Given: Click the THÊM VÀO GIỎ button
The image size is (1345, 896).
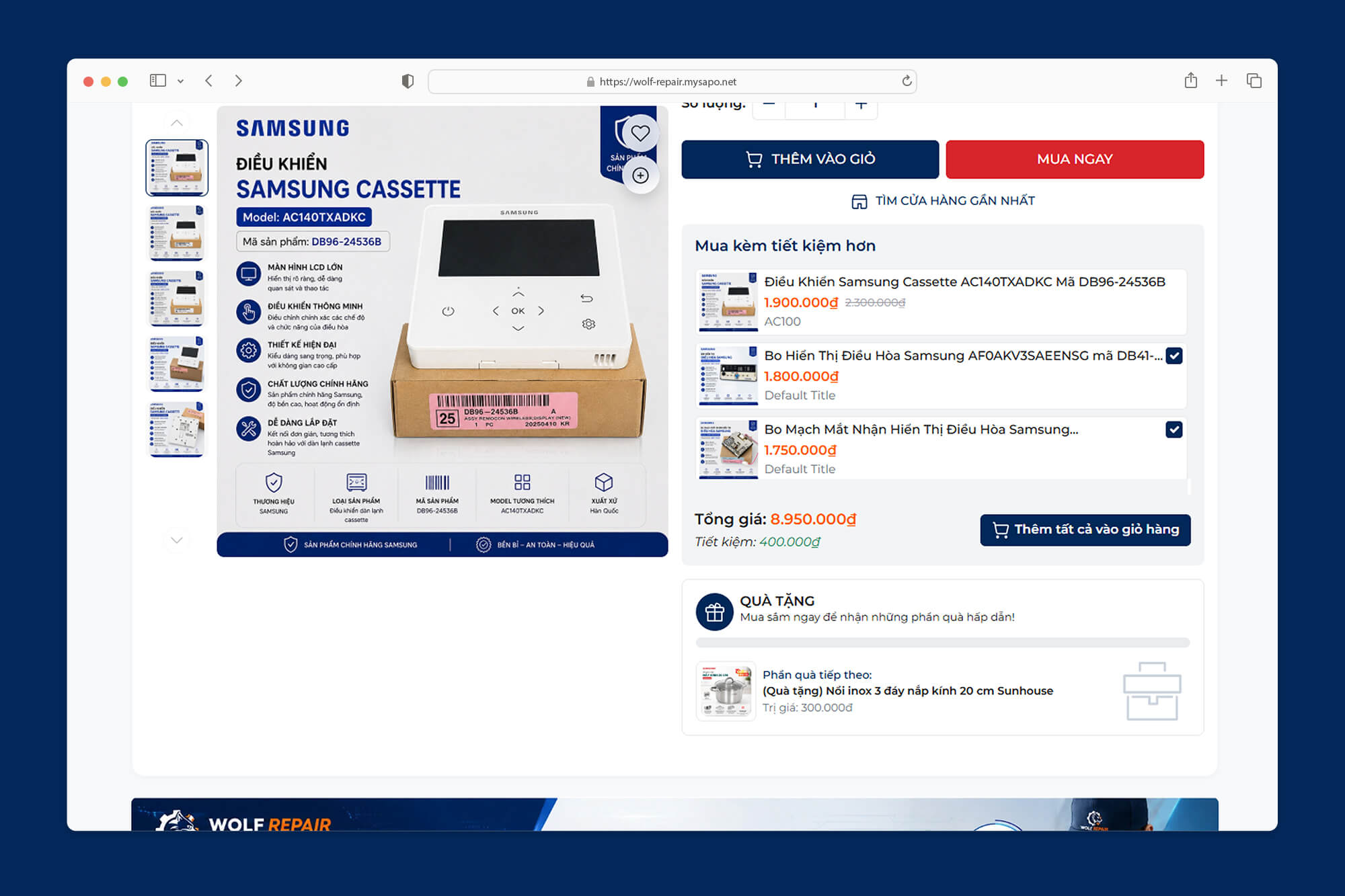Looking at the screenshot, I should pos(810,159).
